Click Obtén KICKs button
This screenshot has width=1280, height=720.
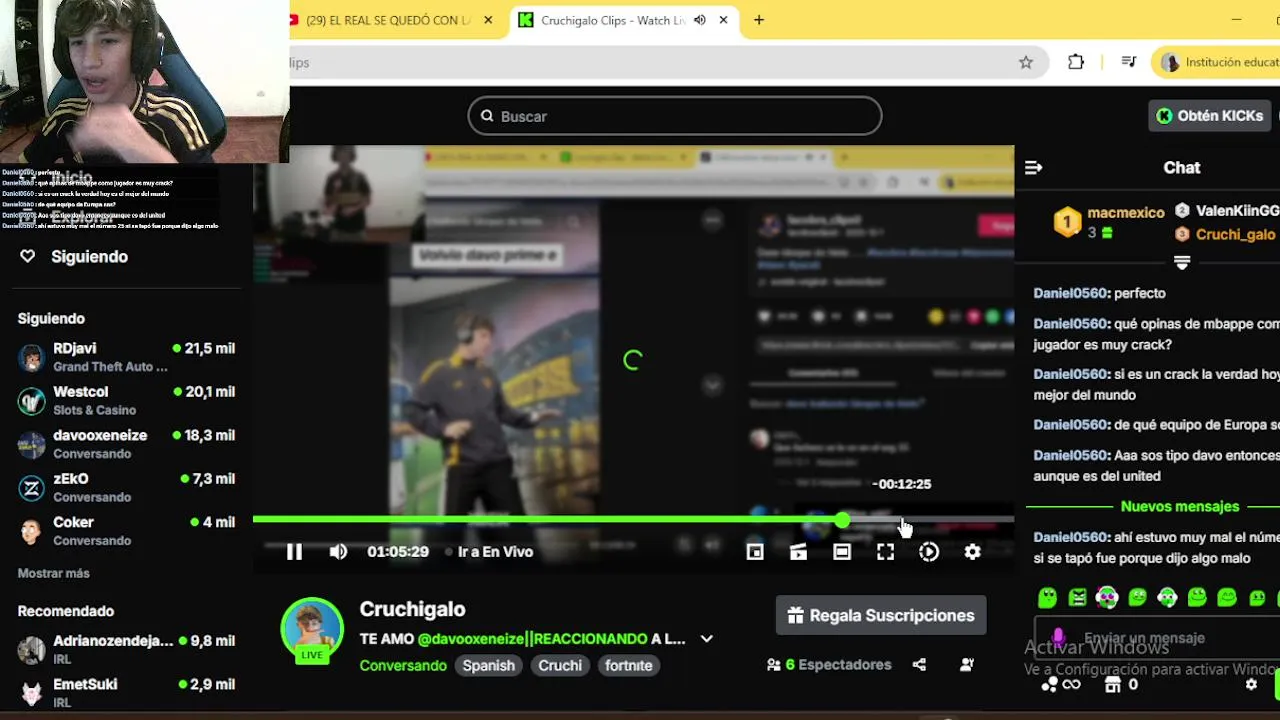1210,116
